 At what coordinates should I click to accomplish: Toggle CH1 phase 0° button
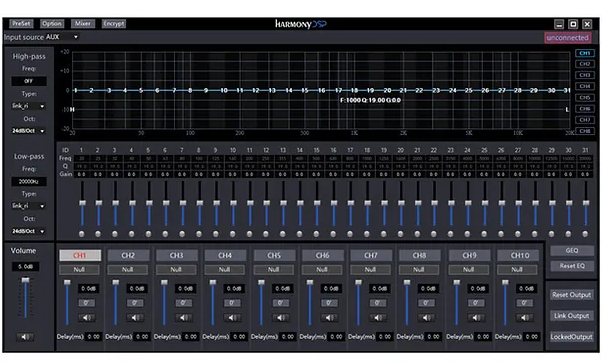pyautogui.click(x=87, y=303)
